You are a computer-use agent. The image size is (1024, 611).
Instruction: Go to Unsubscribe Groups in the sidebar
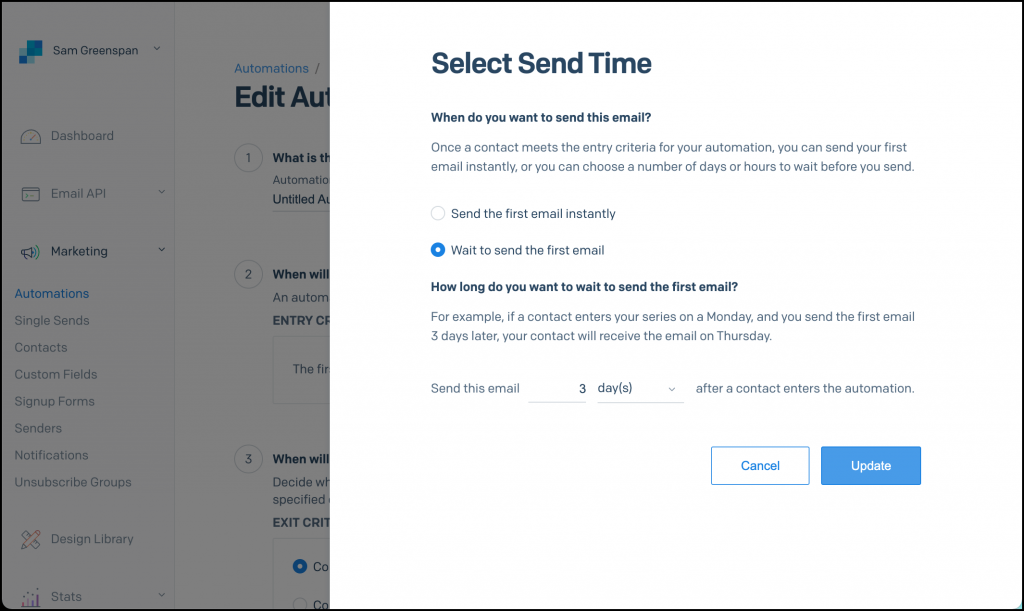click(71, 482)
